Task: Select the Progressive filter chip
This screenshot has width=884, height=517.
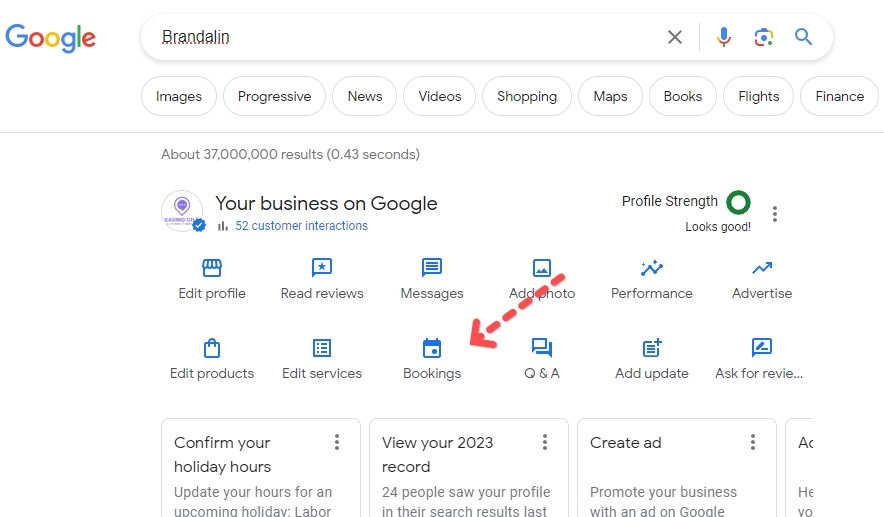Action: [x=275, y=96]
